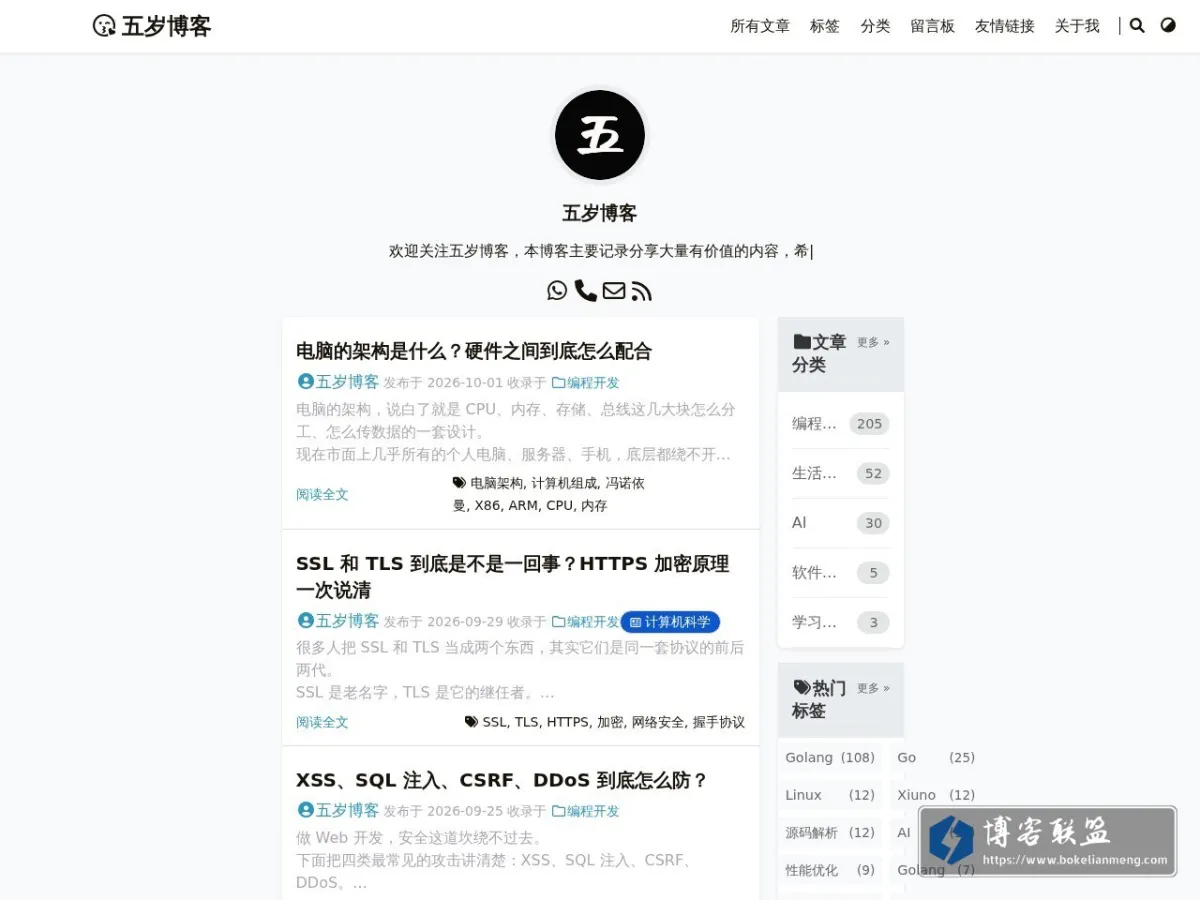Click 性能优化 (9) tag
The image size is (1200, 900).
(830, 870)
